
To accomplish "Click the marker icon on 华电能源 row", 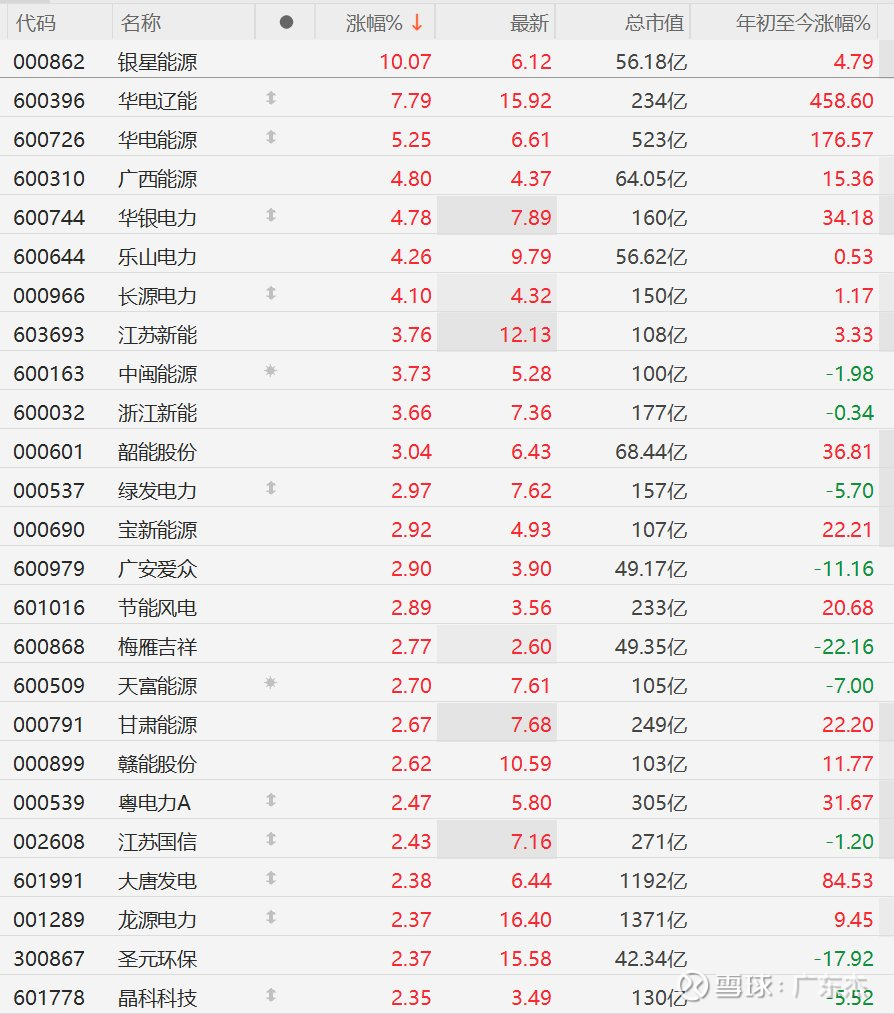I will coord(271,137).
